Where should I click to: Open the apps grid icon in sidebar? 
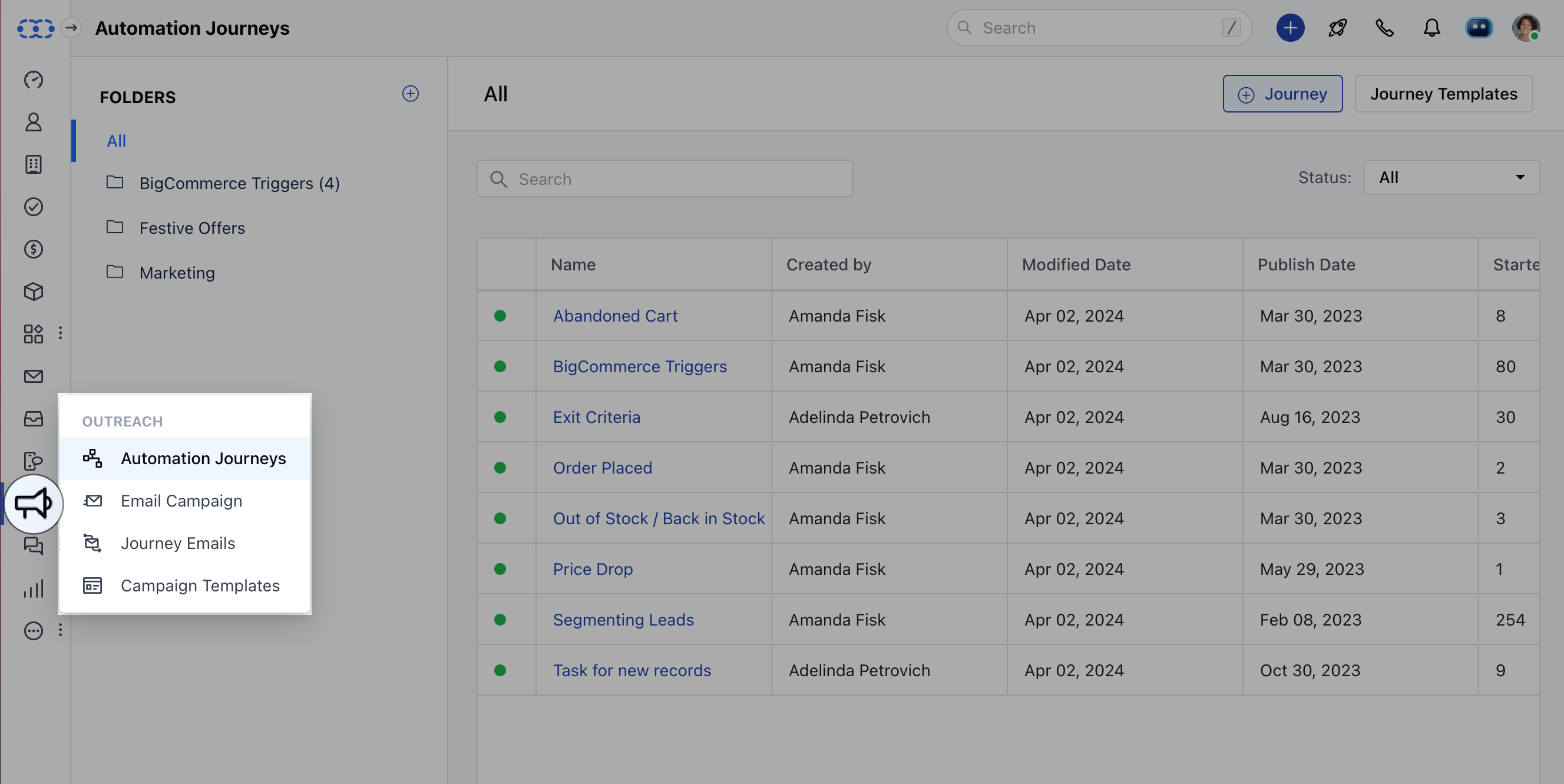tap(34, 333)
